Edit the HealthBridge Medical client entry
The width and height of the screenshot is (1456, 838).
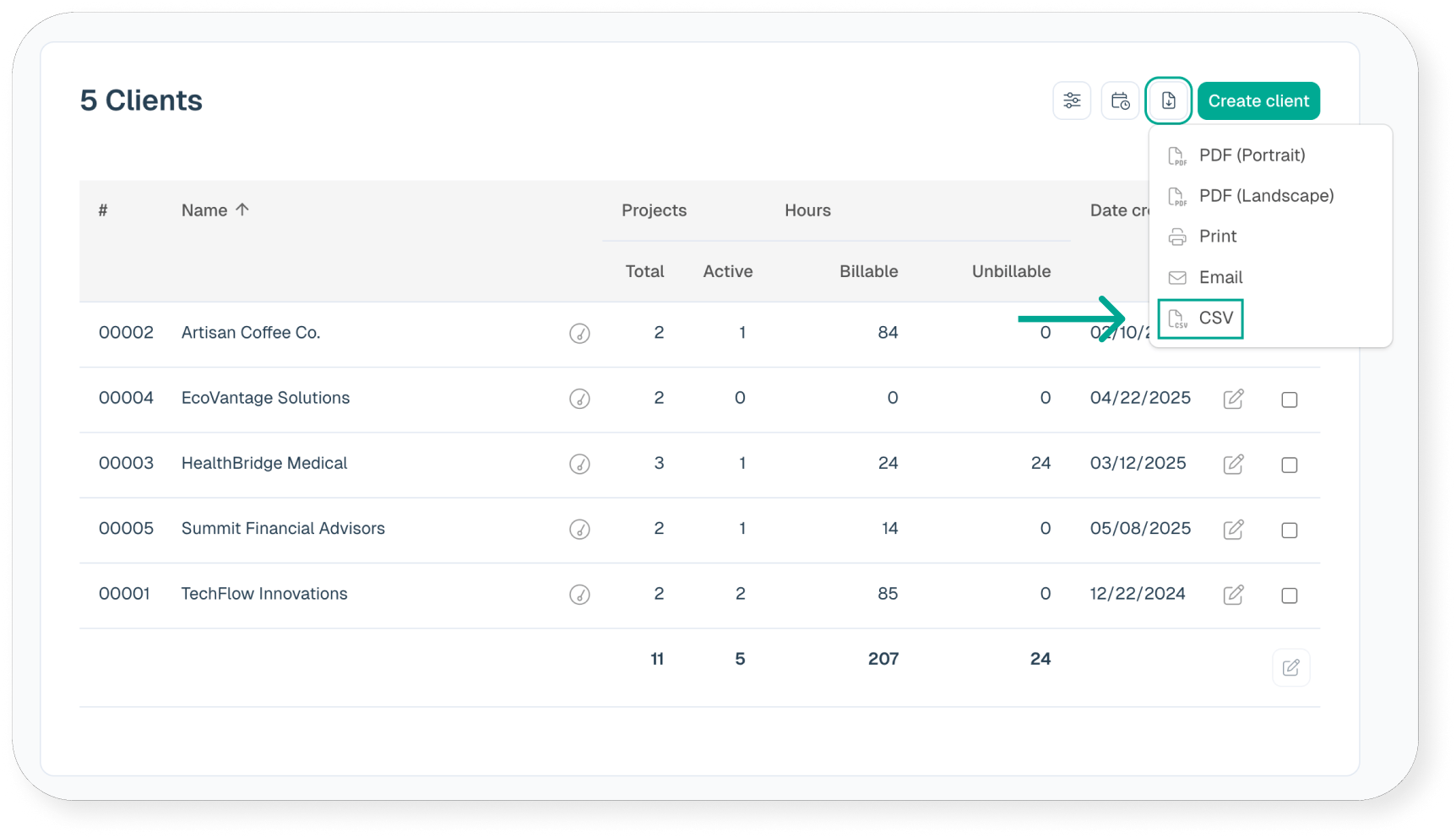[1233, 464]
